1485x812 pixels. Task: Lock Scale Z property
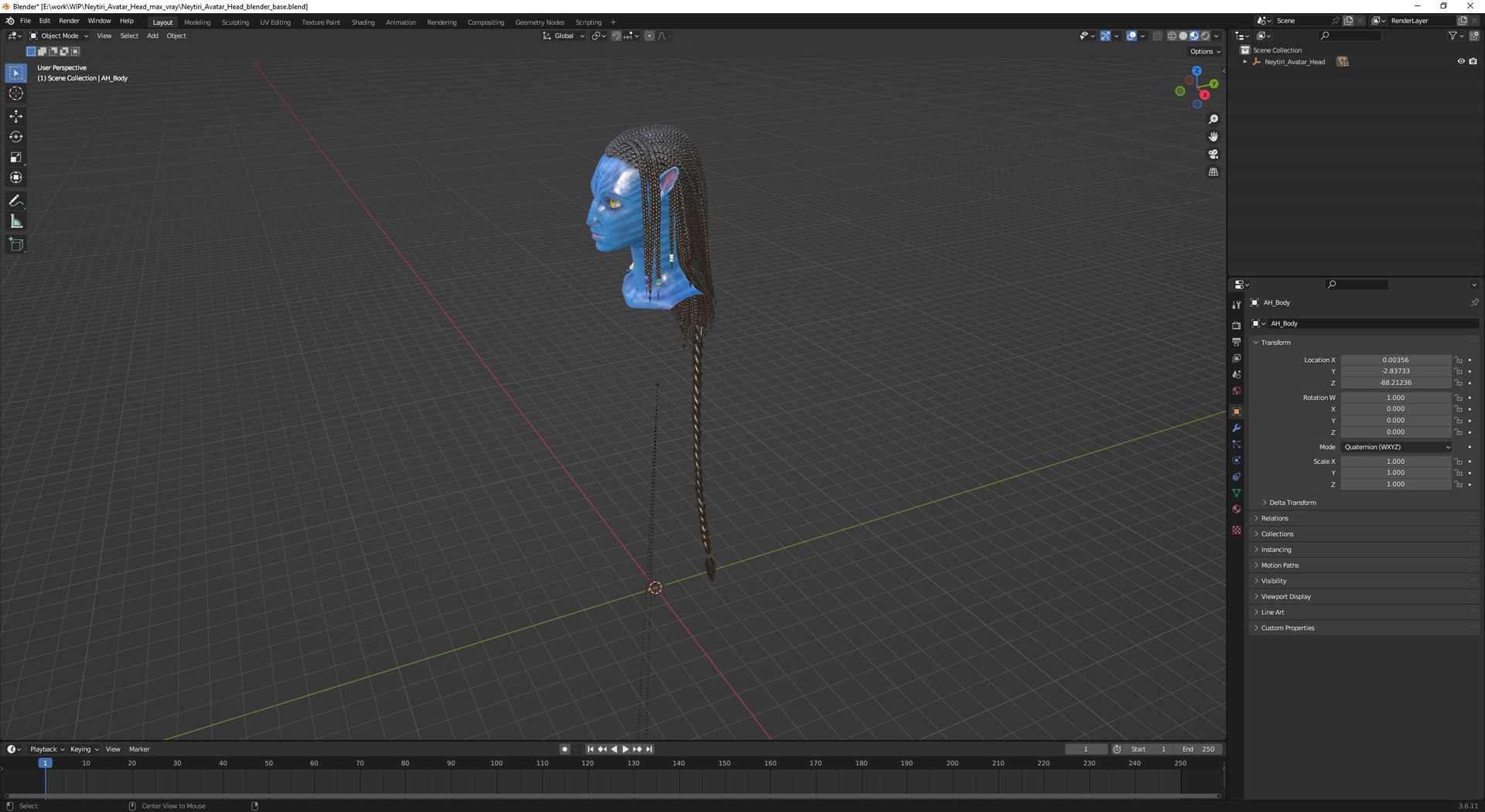pyautogui.click(x=1458, y=484)
